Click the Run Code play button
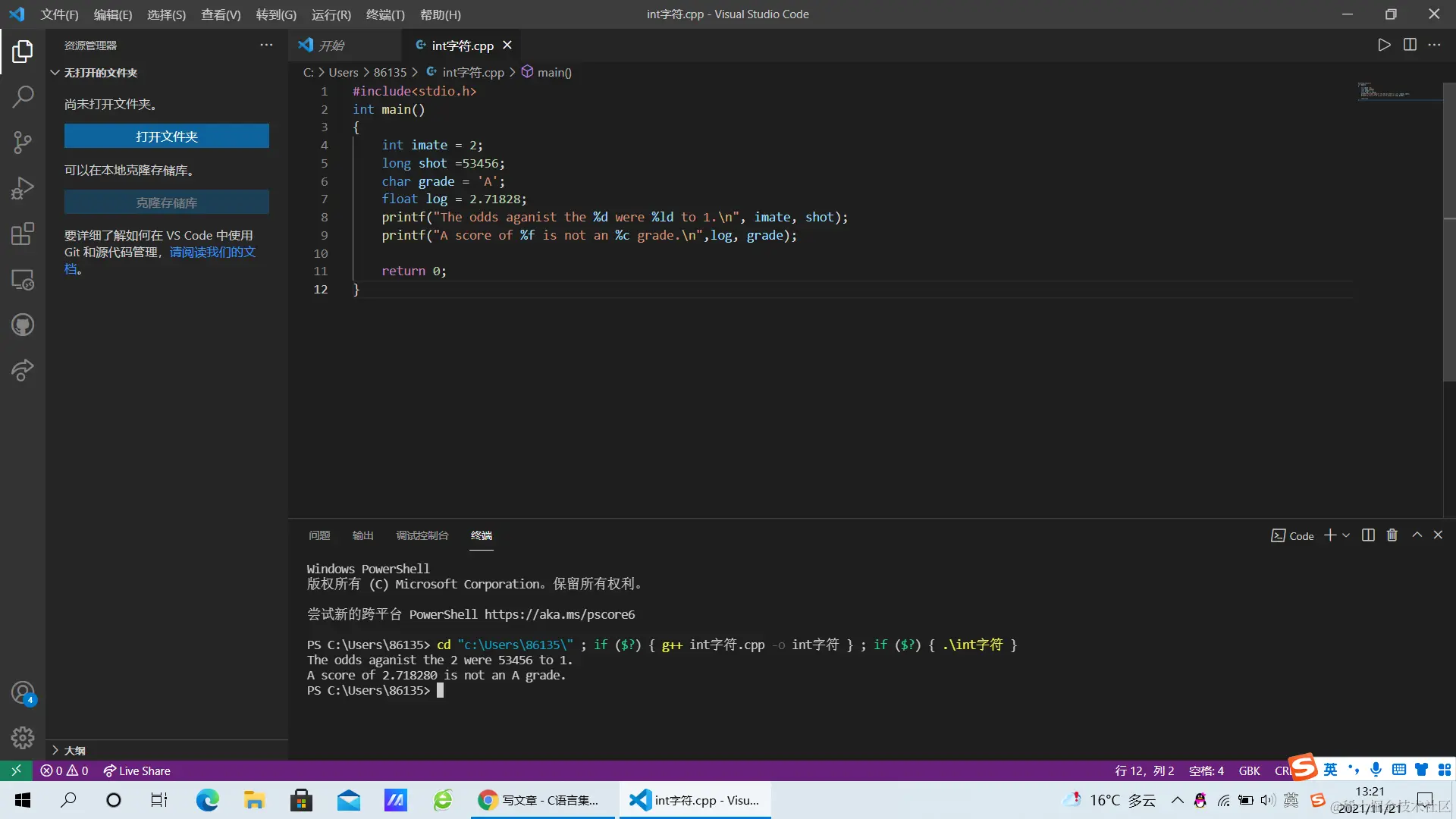1456x819 pixels. (x=1384, y=45)
